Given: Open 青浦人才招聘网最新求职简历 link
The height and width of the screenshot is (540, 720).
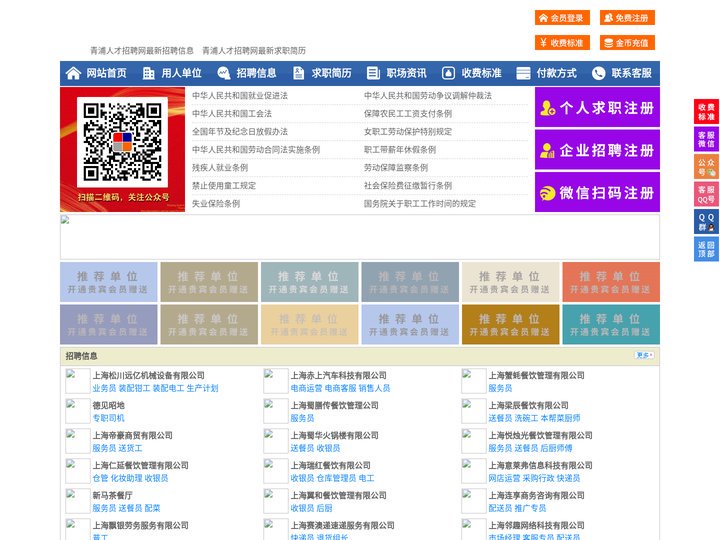Looking at the screenshot, I should tap(254, 51).
